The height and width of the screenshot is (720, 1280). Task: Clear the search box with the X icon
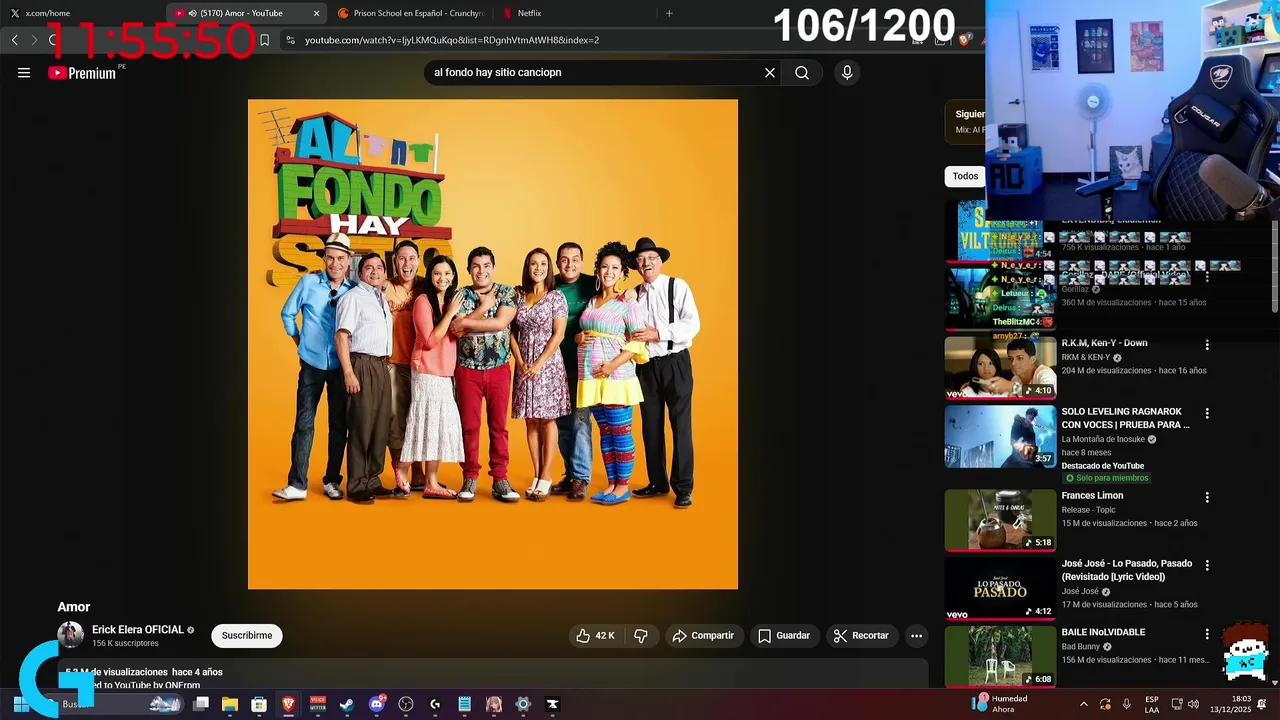pyautogui.click(x=770, y=73)
